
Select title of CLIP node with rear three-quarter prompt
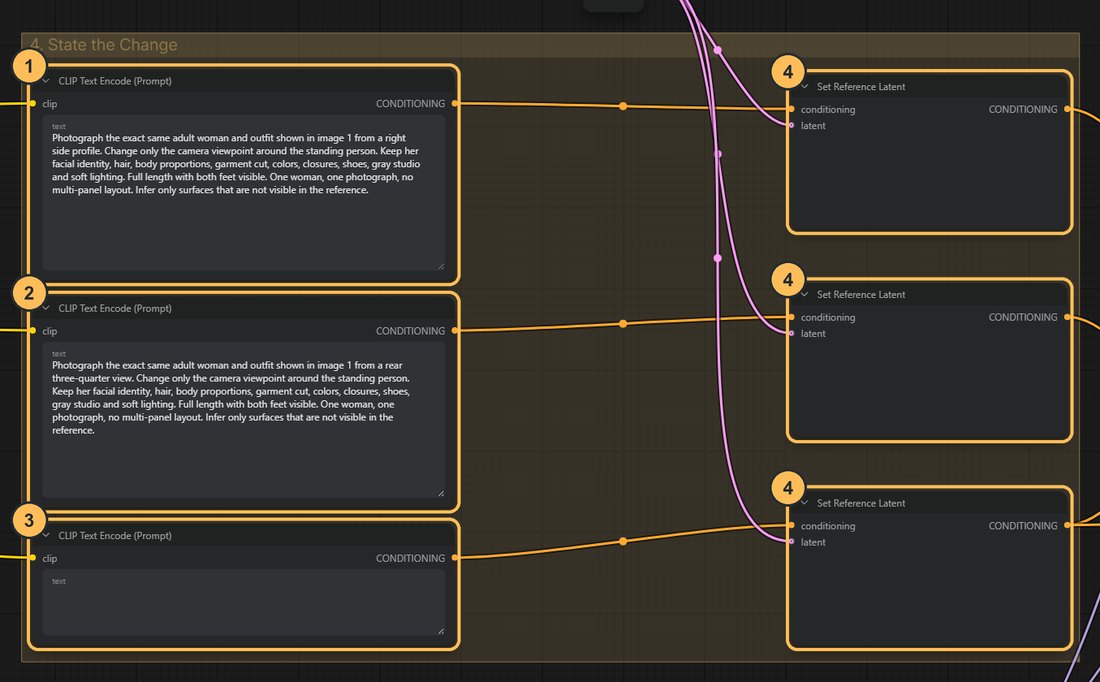(115, 309)
